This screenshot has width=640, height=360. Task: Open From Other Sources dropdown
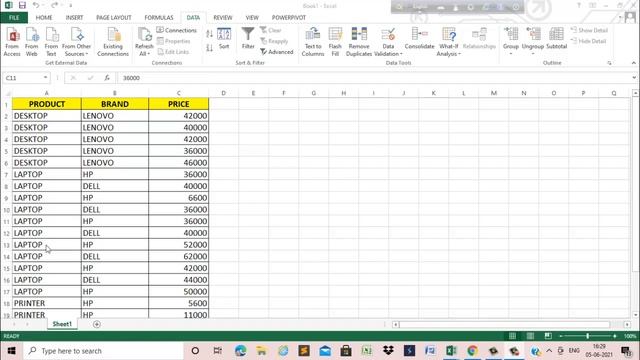click(x=77, y=42)
